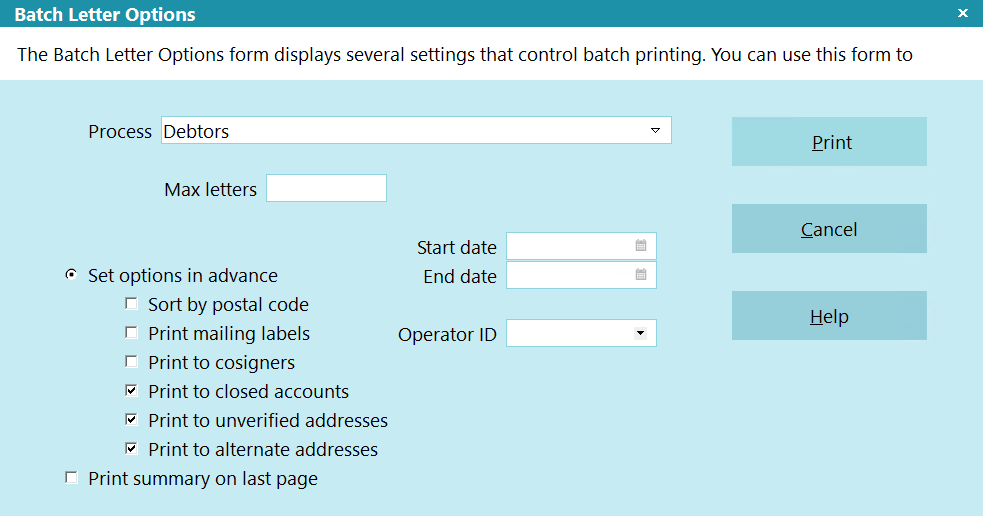Viewport: 983px width, 516px height.
Task: Click the Cancel button
Action: click(829, 229)
